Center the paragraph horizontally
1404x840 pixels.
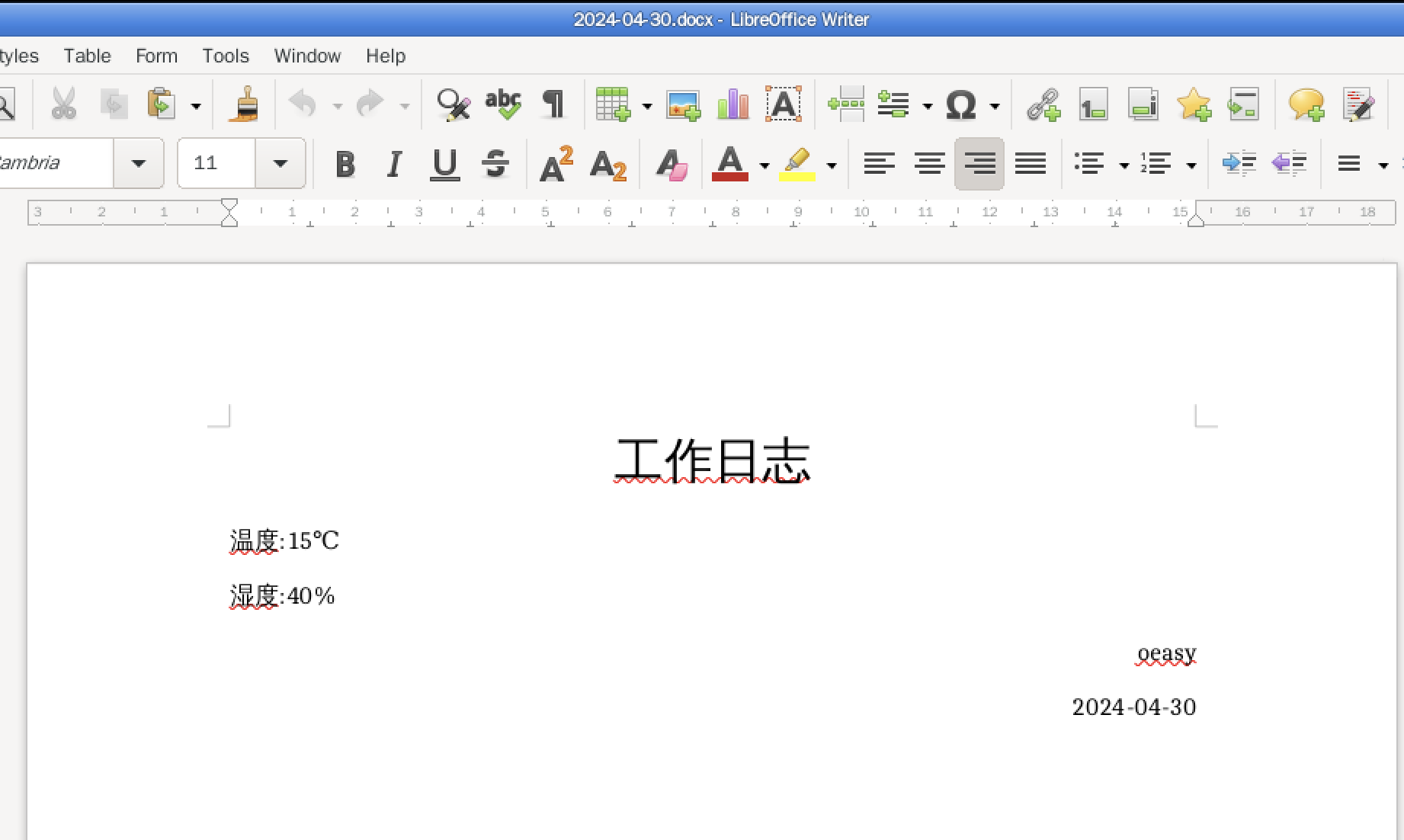click(x=929, y=164)
